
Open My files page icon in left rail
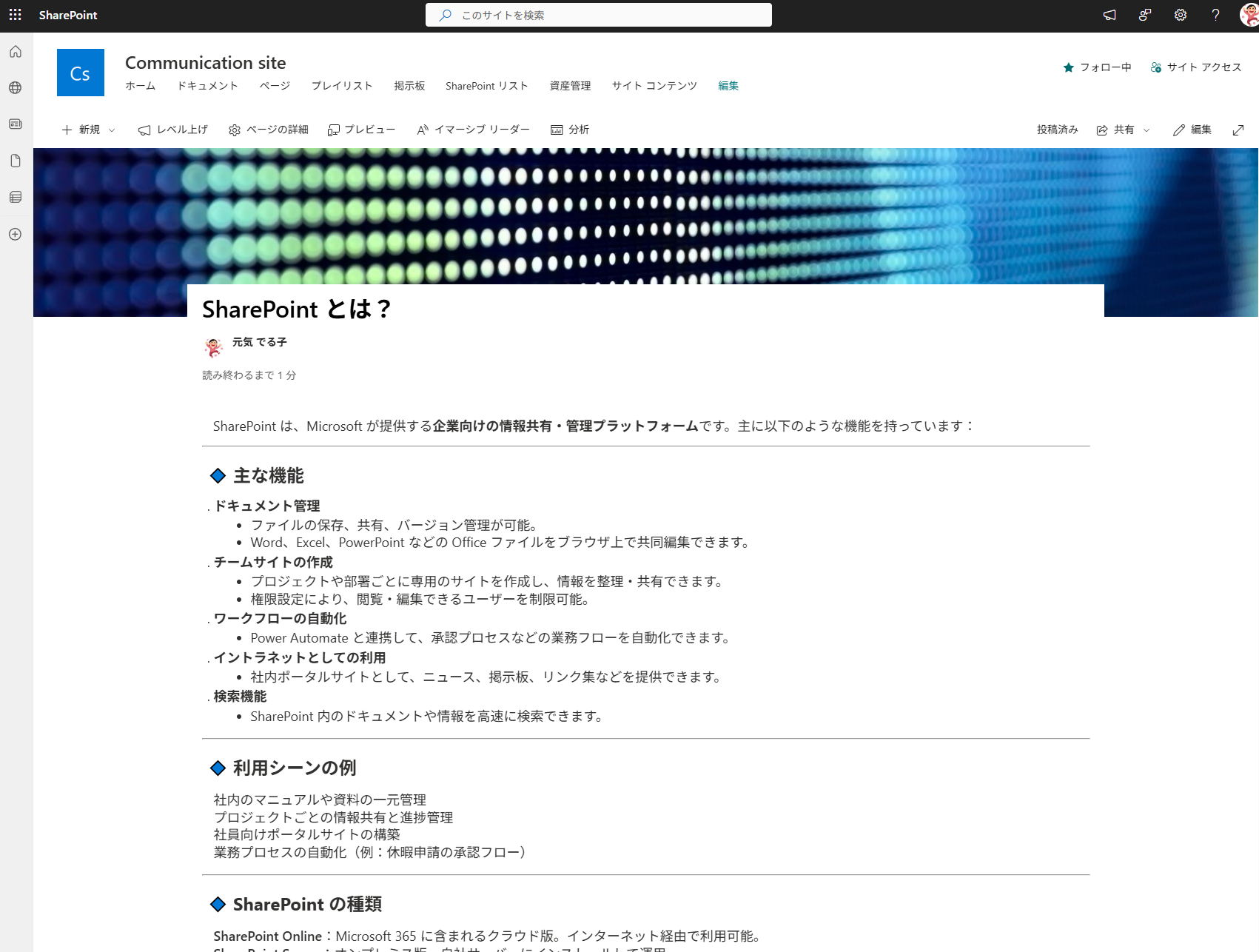point(16,161)
